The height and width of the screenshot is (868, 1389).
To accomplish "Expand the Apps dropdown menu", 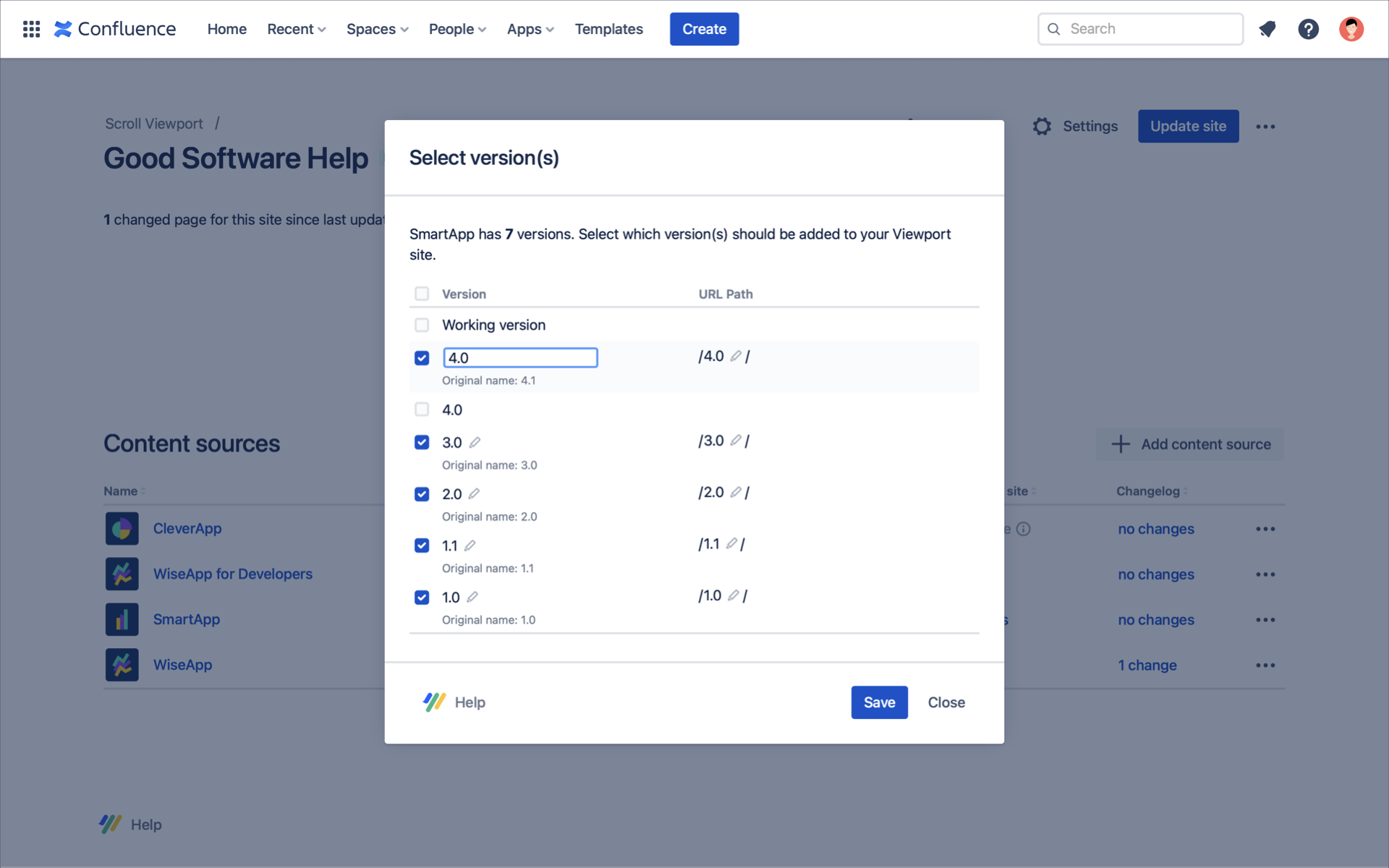I will click(x=530, y=29).
